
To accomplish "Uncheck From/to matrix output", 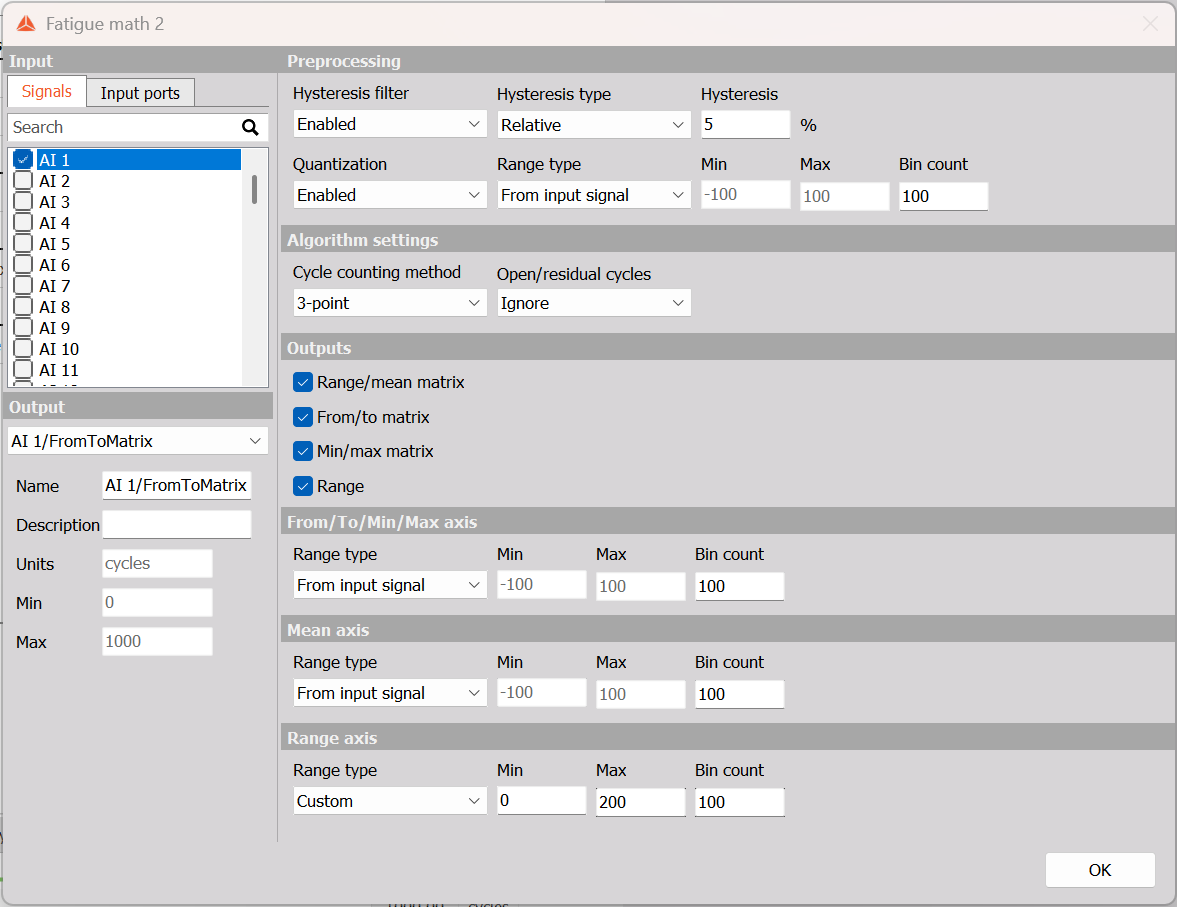I will click(x=303, y=417).
